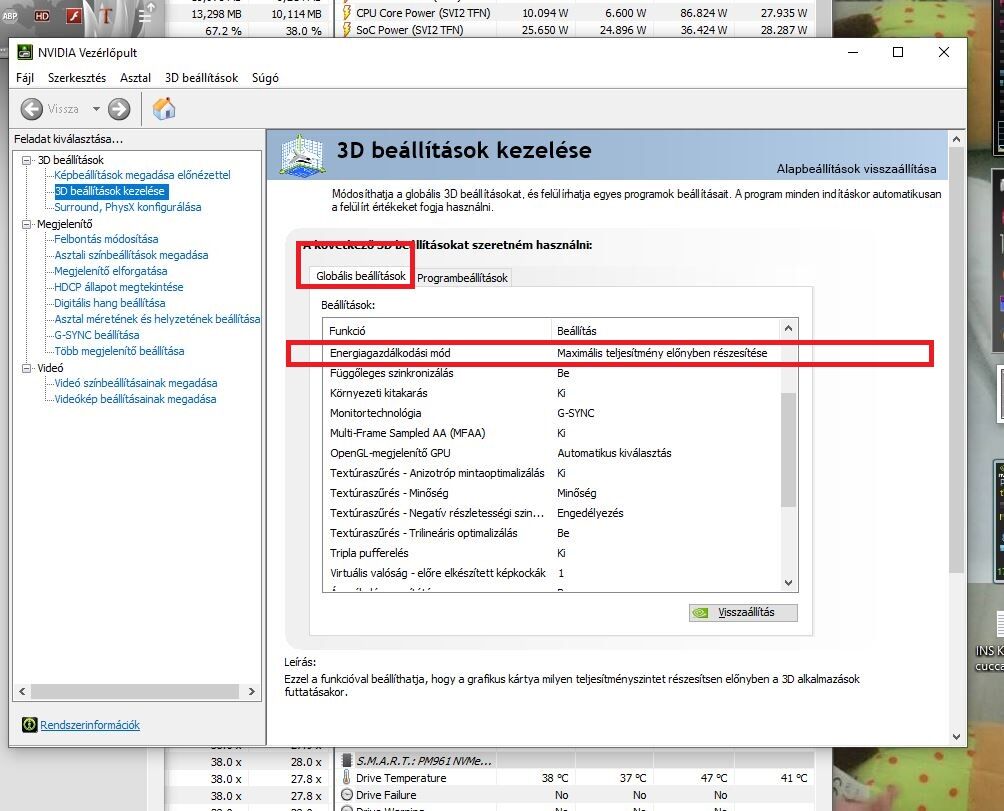Click task tree horizontal scroll-left arrow
The height and width of the screenshot is (811, 1004).
[x=22, y=691]
